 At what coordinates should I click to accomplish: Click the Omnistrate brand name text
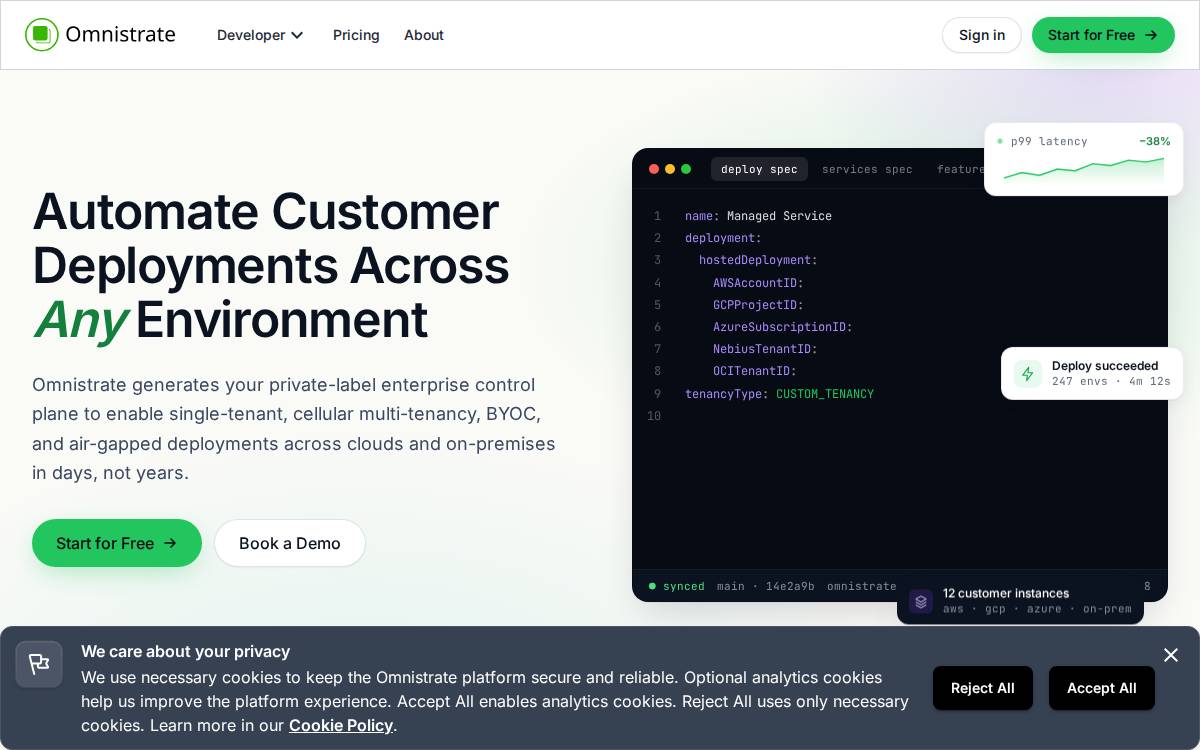[x=120, y=35]
